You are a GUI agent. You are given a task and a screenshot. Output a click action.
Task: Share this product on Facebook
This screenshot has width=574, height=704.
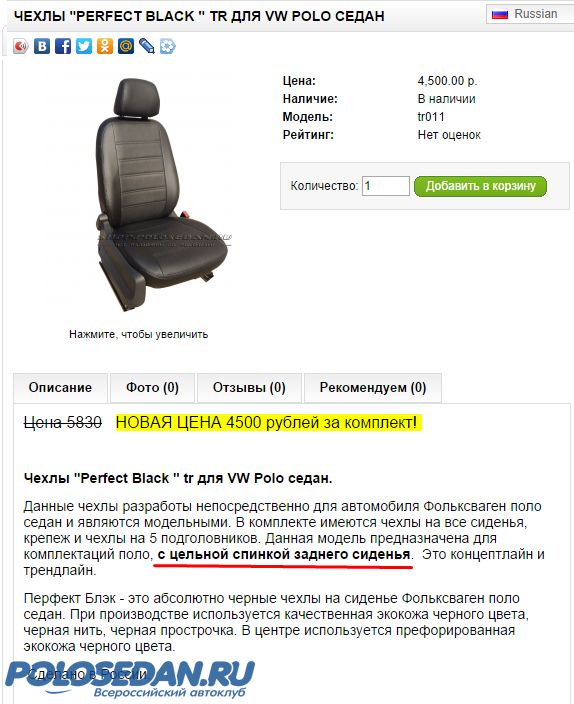[63, 46]
